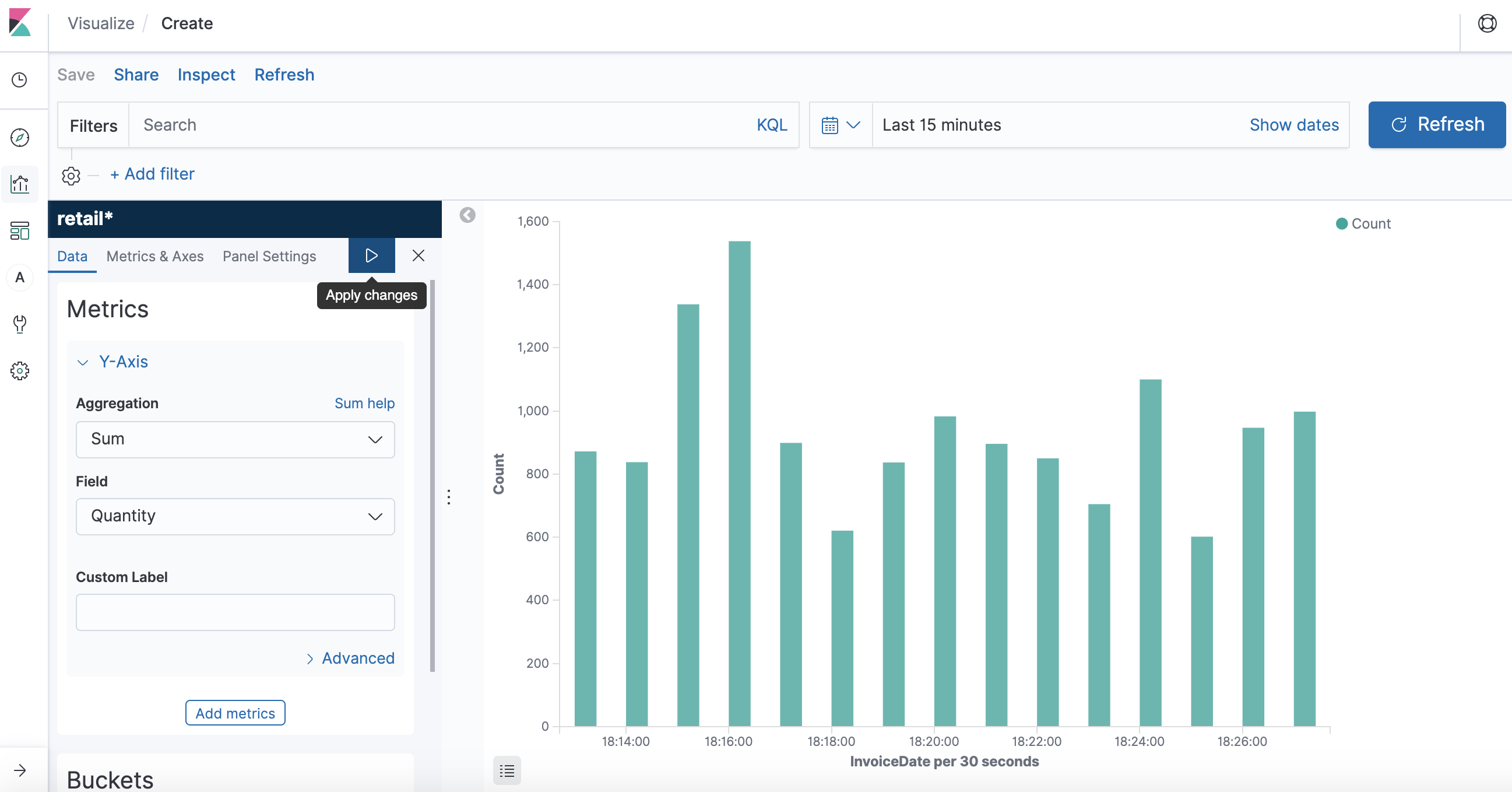The height and width of the screenshot is (792, 1512).
Task: Toggle the chart legend list icon
Action: tap(507, 770)
